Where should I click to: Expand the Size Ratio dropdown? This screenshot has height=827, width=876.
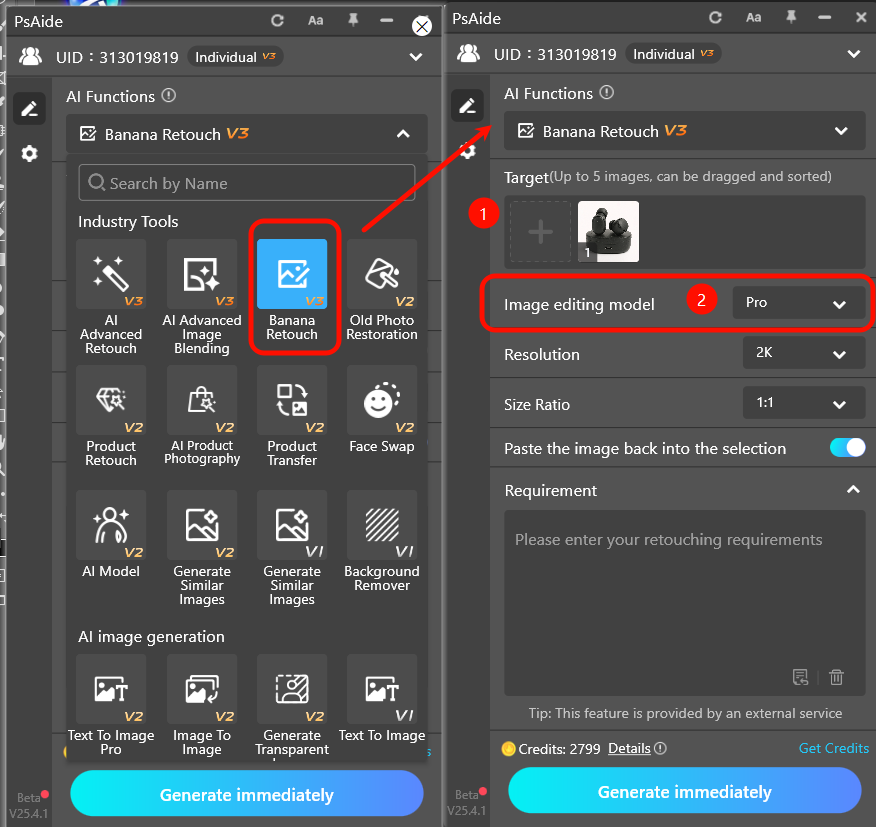pos(804,404)
